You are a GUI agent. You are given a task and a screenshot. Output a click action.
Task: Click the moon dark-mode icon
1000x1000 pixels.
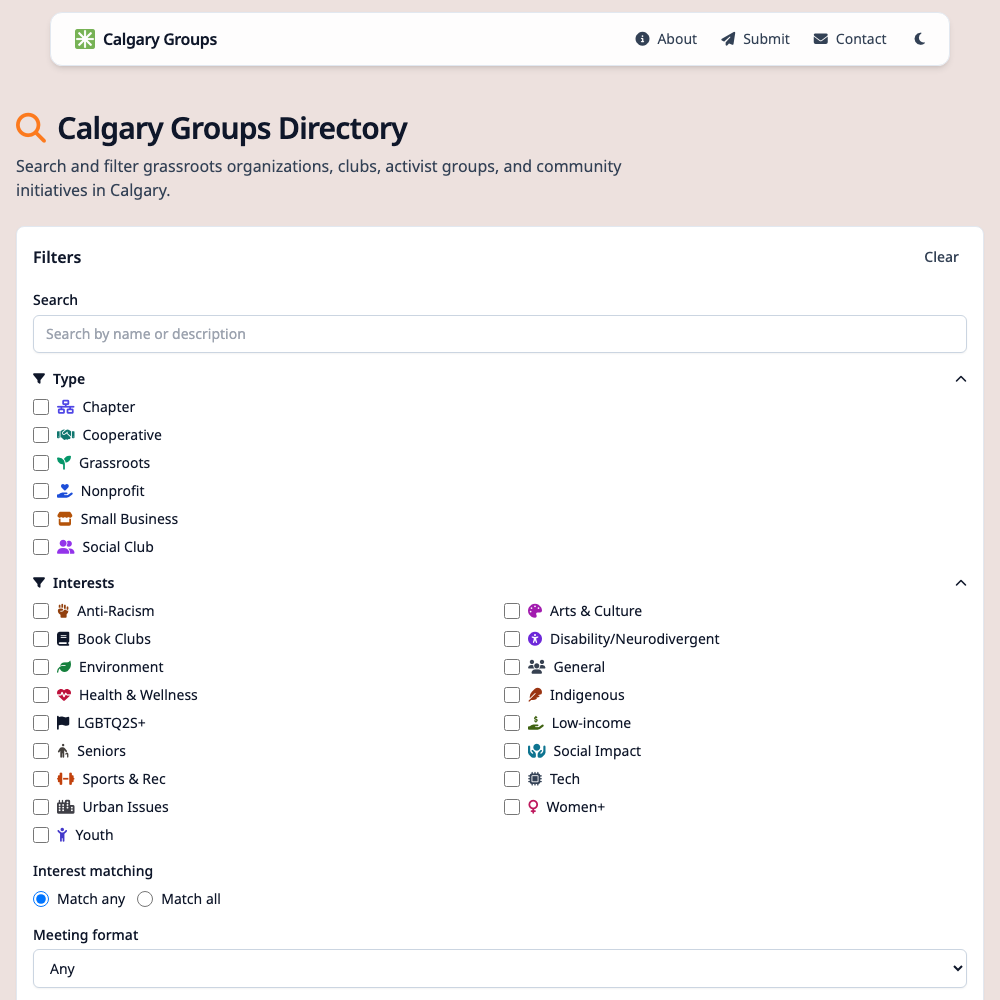(x=919, y=38)
